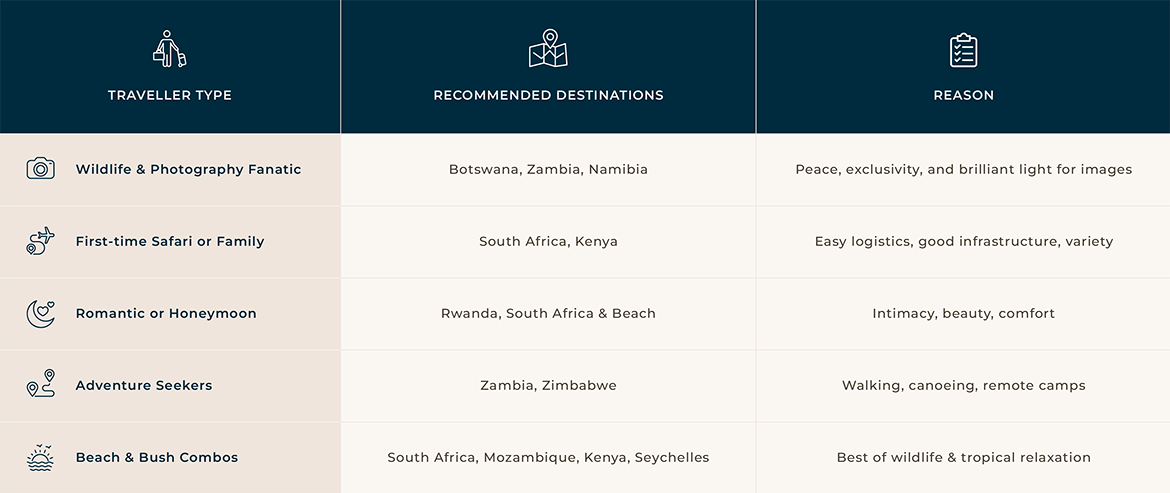Click the moon and heart honeymoon icon
The image size is (1170, 493).
(40, 313)
